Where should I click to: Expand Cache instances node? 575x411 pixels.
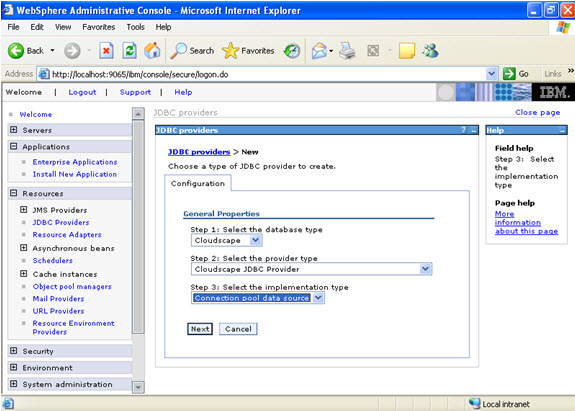click(x=23, y=274)
